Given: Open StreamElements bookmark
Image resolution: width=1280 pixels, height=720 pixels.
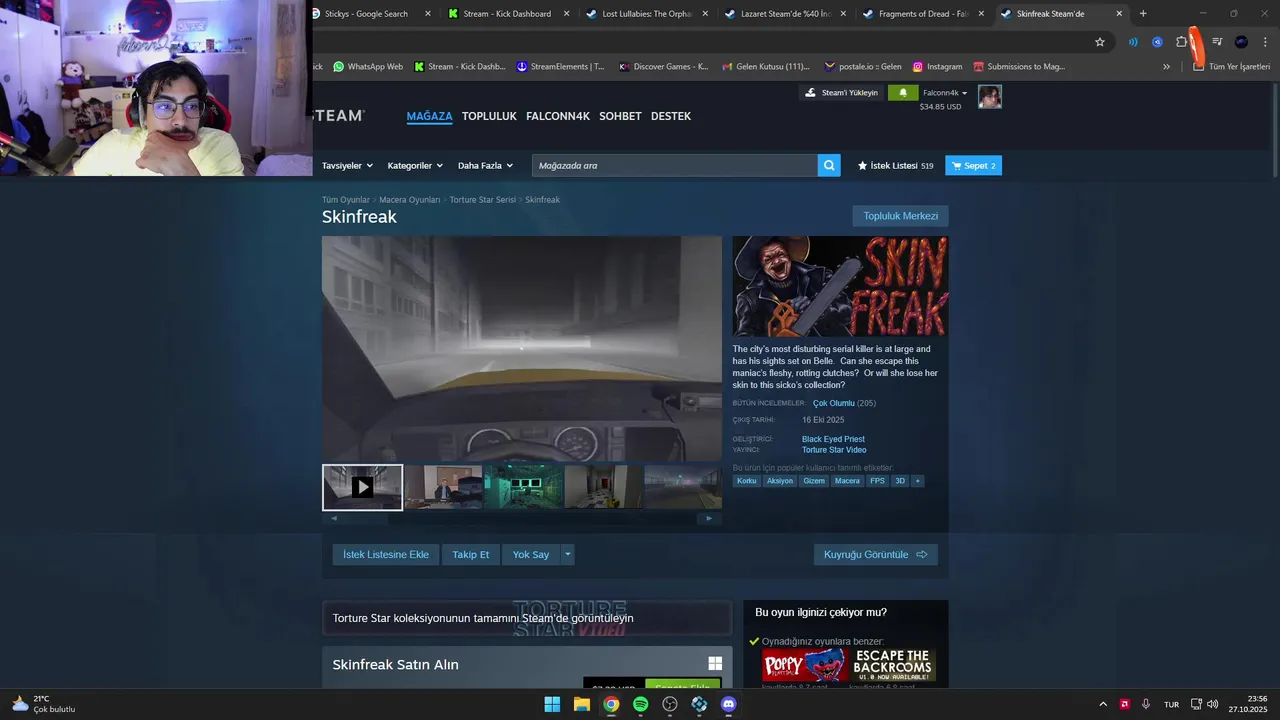Looking at the screenshot, I should [561, 67].
